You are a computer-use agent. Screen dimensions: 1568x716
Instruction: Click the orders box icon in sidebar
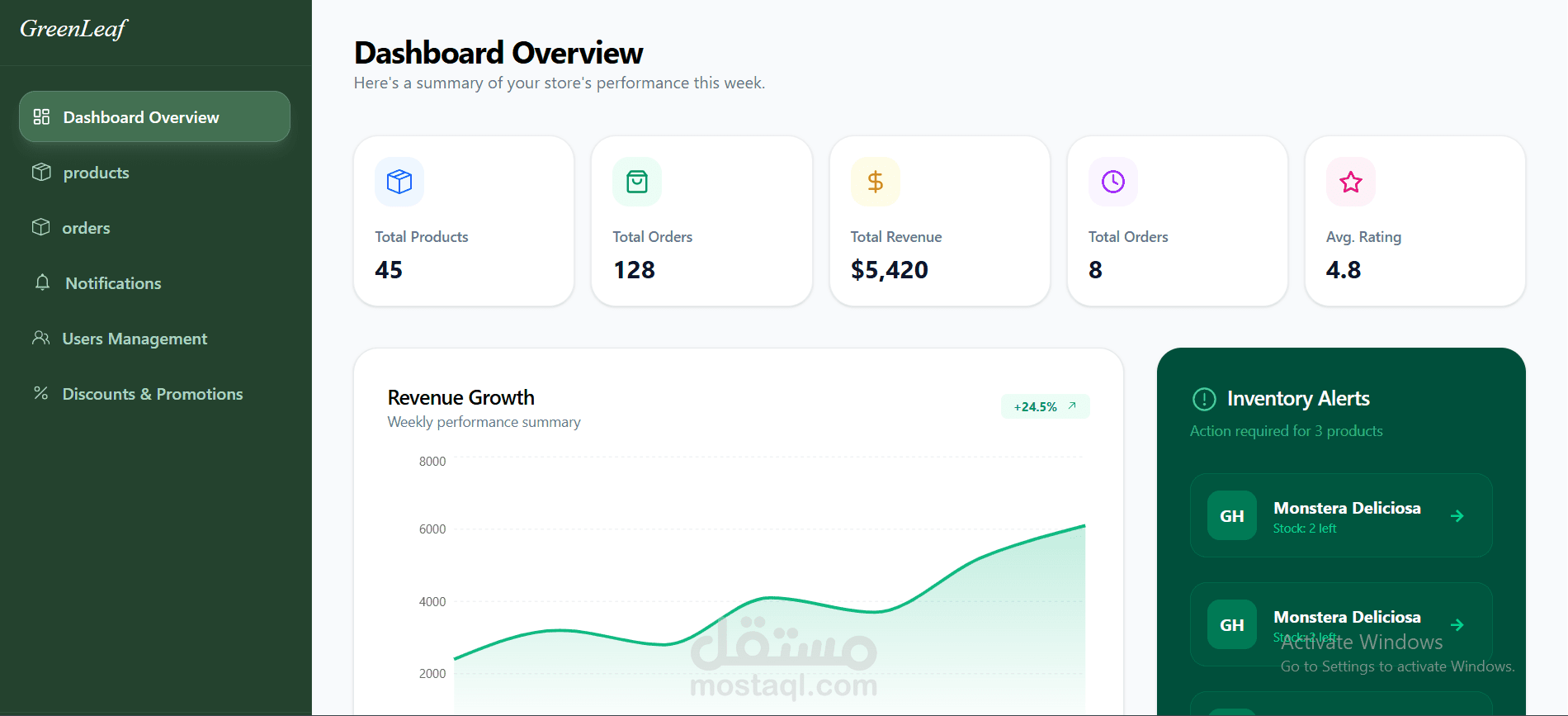41,227
